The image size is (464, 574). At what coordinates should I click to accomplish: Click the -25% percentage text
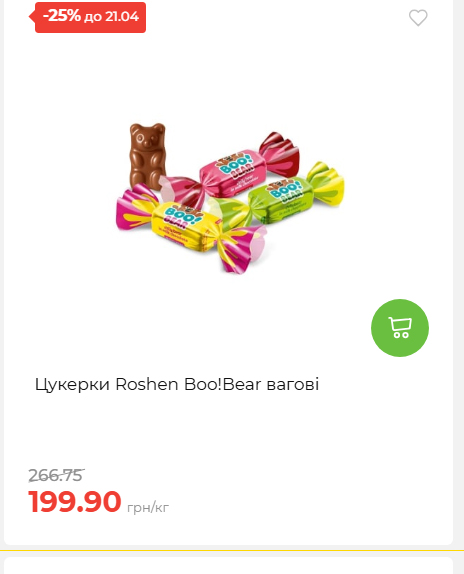(x=61, y=16)
